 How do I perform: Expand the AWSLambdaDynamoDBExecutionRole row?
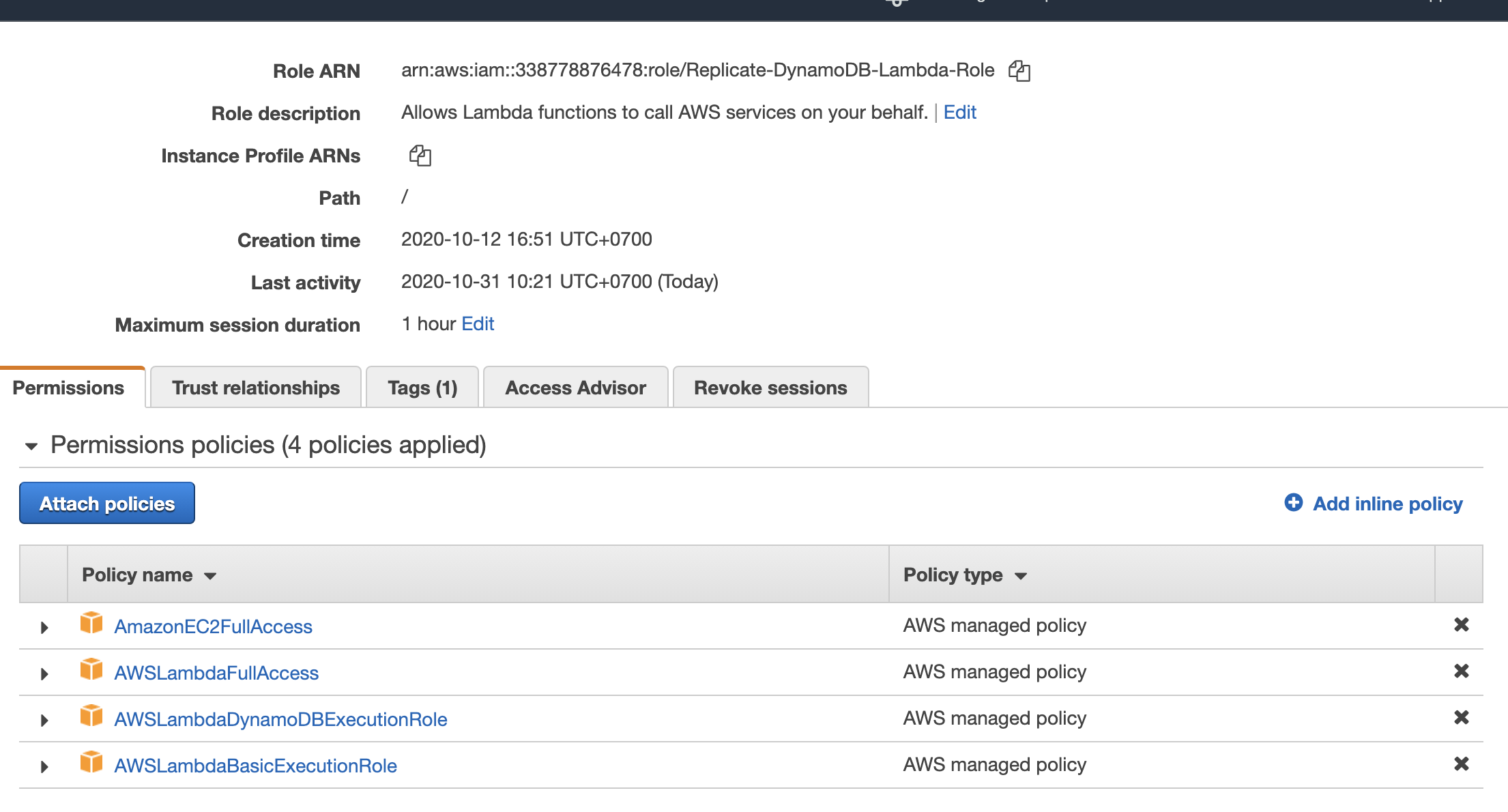[x=44, y=720]
